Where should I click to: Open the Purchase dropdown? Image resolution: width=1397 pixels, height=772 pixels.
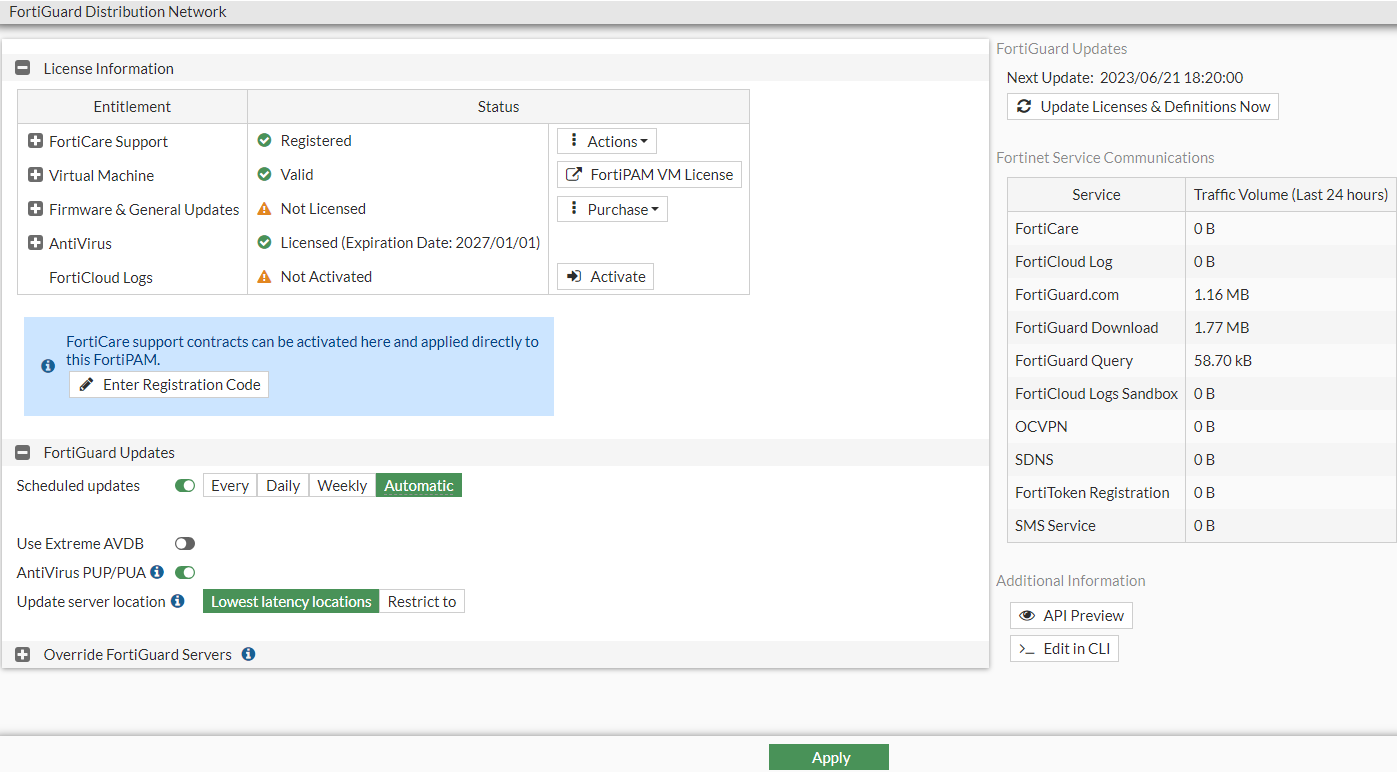612,209
